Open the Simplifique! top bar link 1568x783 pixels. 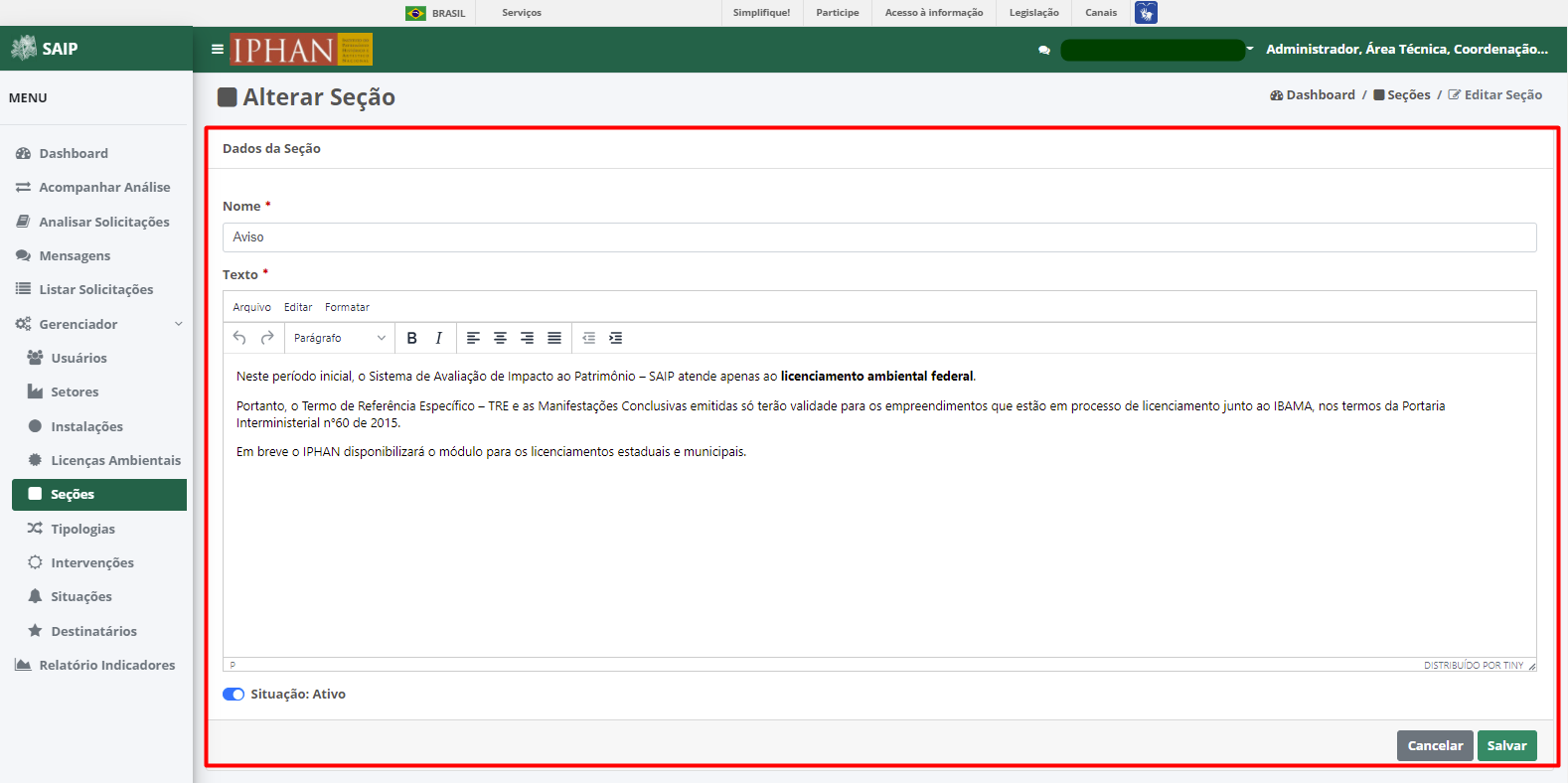point(761,13)
